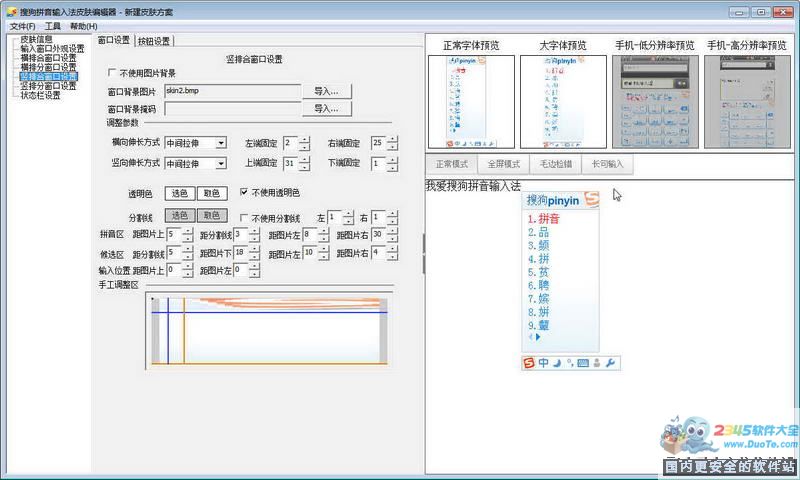800x480 pixels.
Task: Click 导入 button for 窗口背景图片
Action: [x=327, y=91]
